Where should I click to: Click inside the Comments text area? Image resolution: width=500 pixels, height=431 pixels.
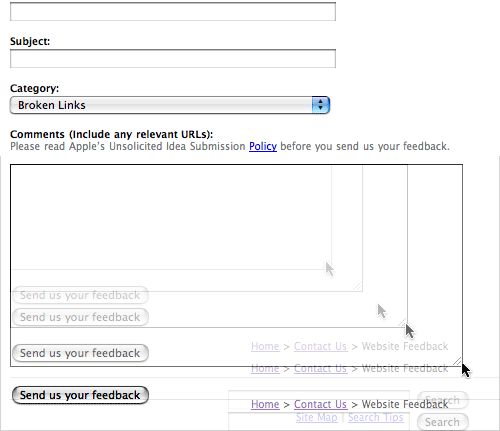pyautogui.click(x=236, y=265)
